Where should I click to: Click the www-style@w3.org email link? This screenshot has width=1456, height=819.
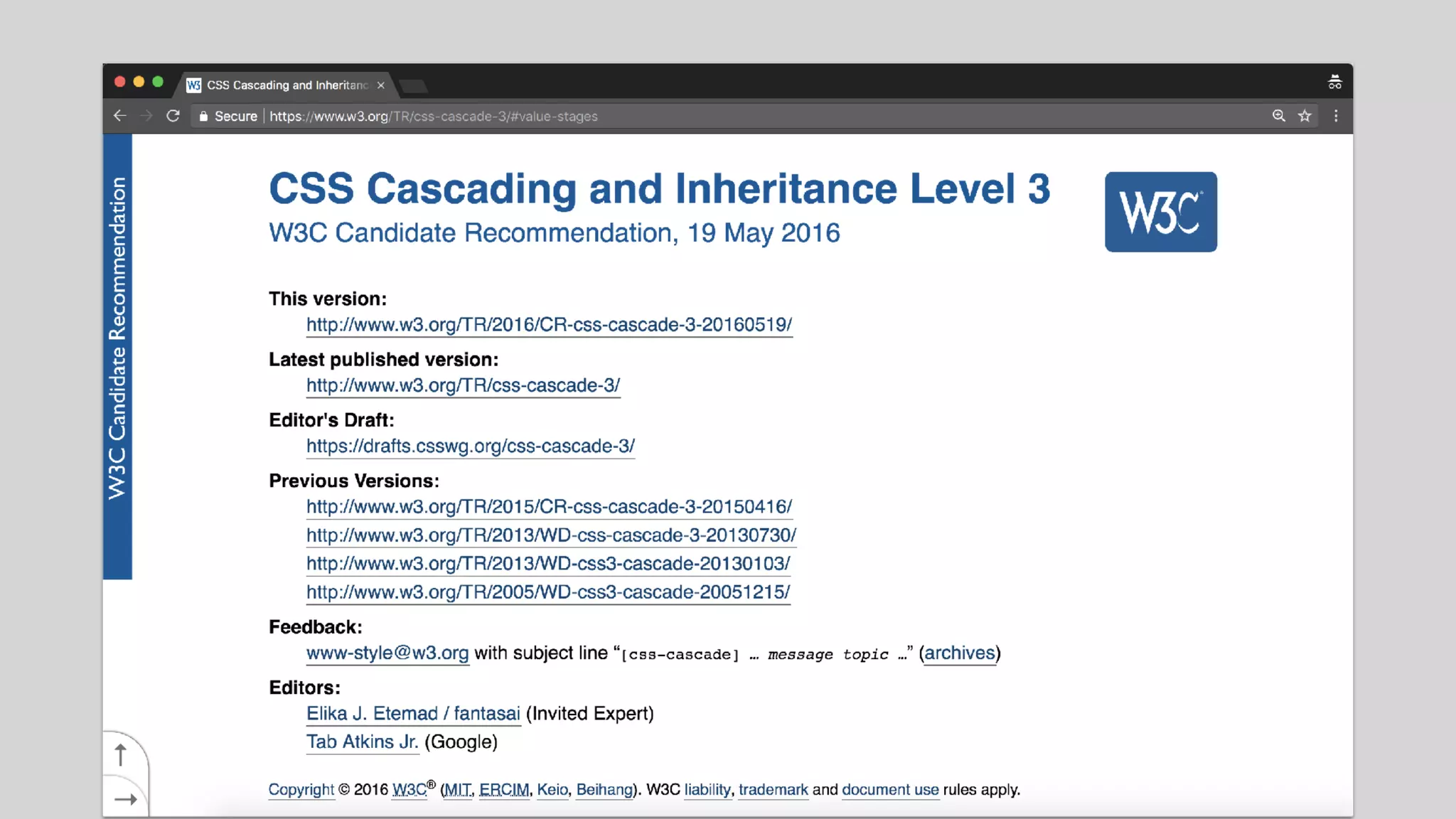[x=387, y=653]
